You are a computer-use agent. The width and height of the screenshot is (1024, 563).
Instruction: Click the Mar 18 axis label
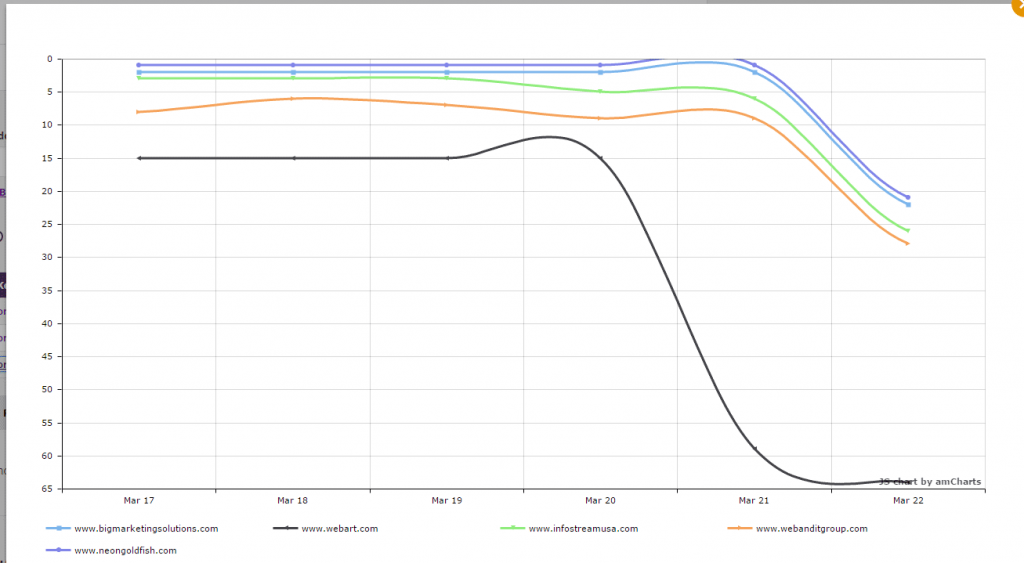point(292,500)
